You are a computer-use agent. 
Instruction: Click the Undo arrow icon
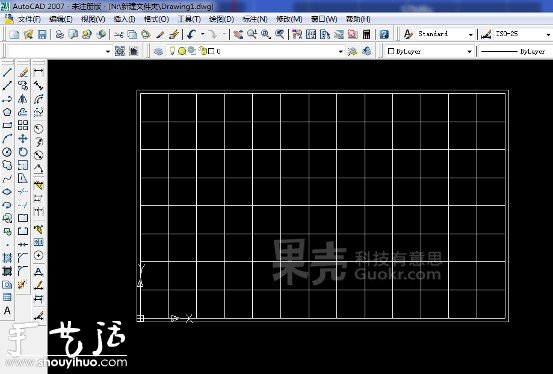(192, 34)
